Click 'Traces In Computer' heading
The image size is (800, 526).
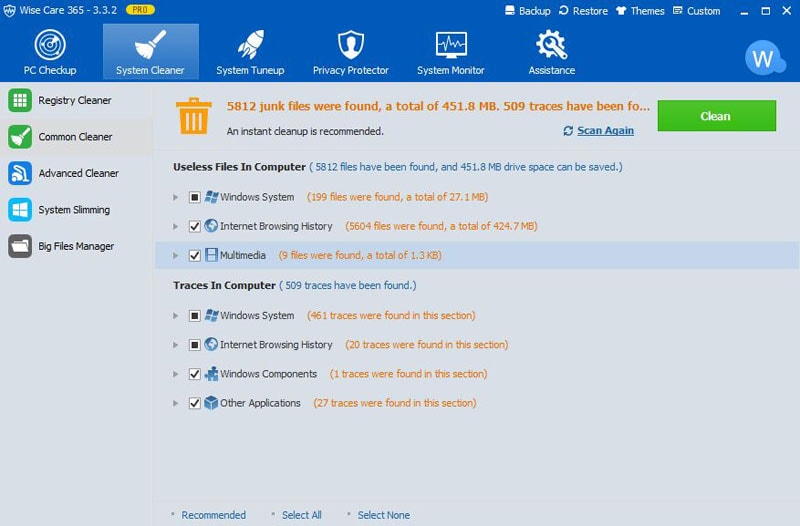(x=224, y=285)
